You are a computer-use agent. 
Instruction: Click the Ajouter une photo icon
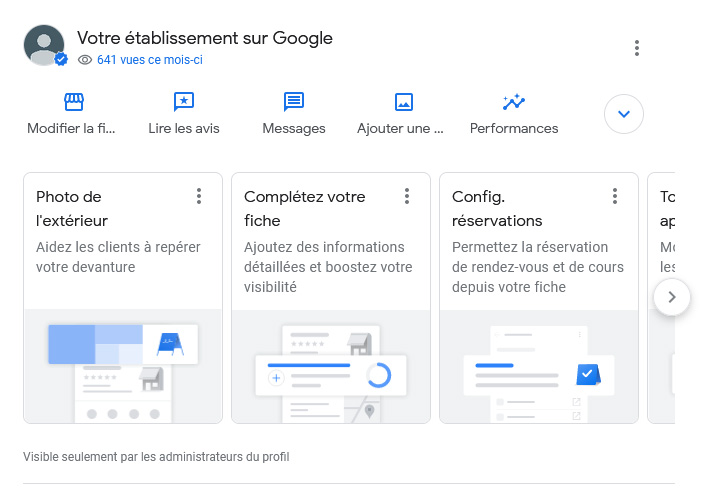pyautogui.click(x=404, y=102)
